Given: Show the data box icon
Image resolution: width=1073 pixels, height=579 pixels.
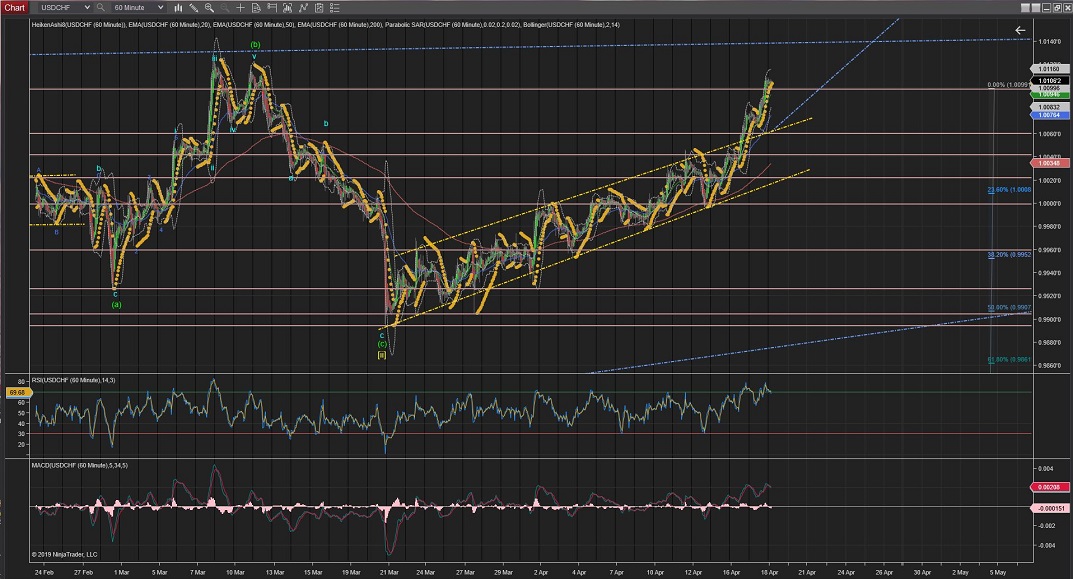Looking at the screenshot, I should tap(256, 8).
